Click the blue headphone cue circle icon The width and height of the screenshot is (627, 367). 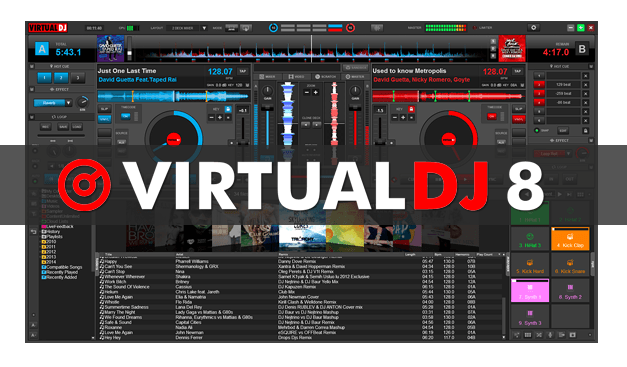point(274,28)
